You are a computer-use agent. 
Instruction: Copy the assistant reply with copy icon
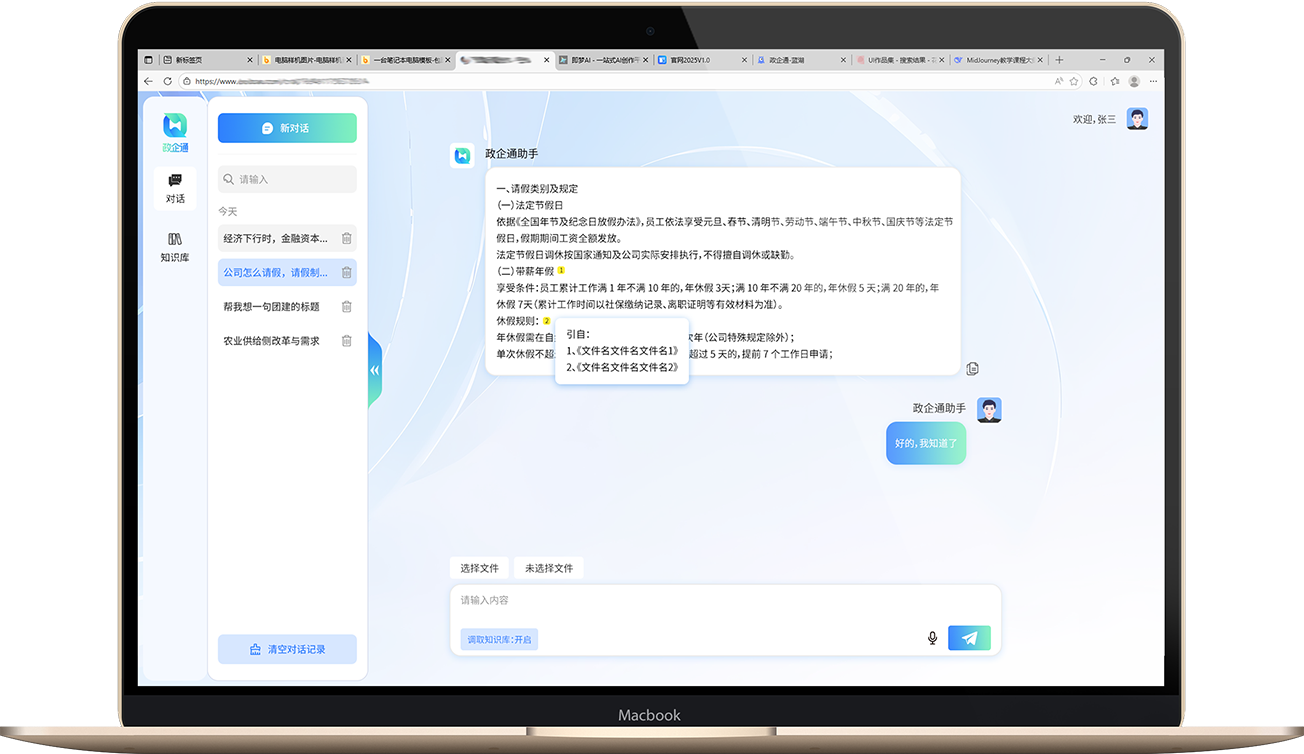(x=972, y=369)
